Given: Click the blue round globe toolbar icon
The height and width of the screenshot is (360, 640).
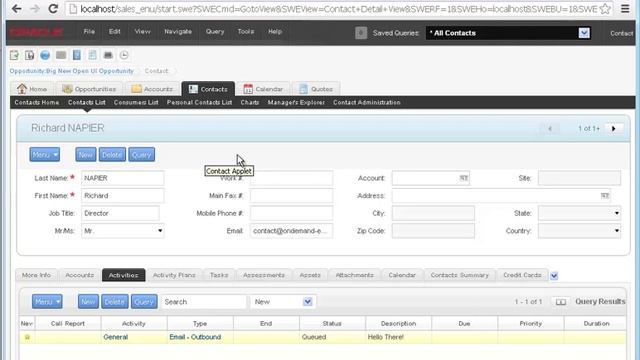Looking at the screenshot, I should 45,55.
